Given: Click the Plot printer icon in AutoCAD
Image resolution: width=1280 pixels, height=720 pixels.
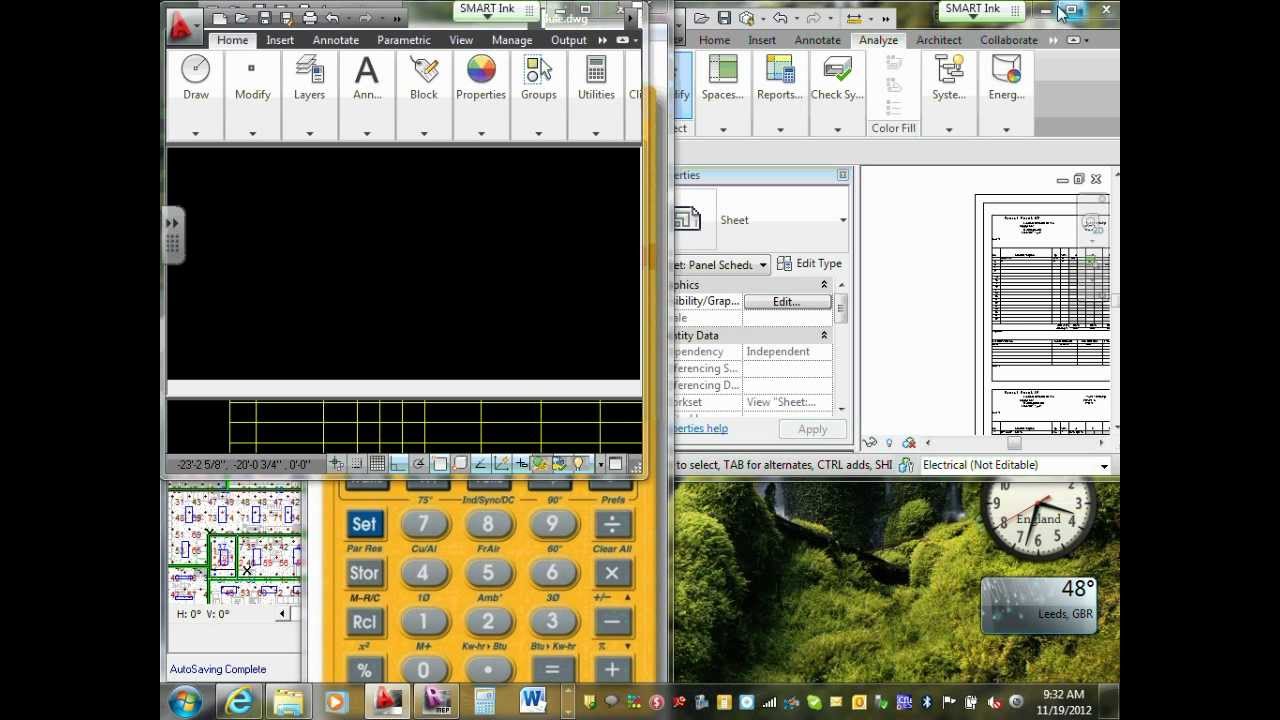Looking at the screenshot, I should 309,18.
